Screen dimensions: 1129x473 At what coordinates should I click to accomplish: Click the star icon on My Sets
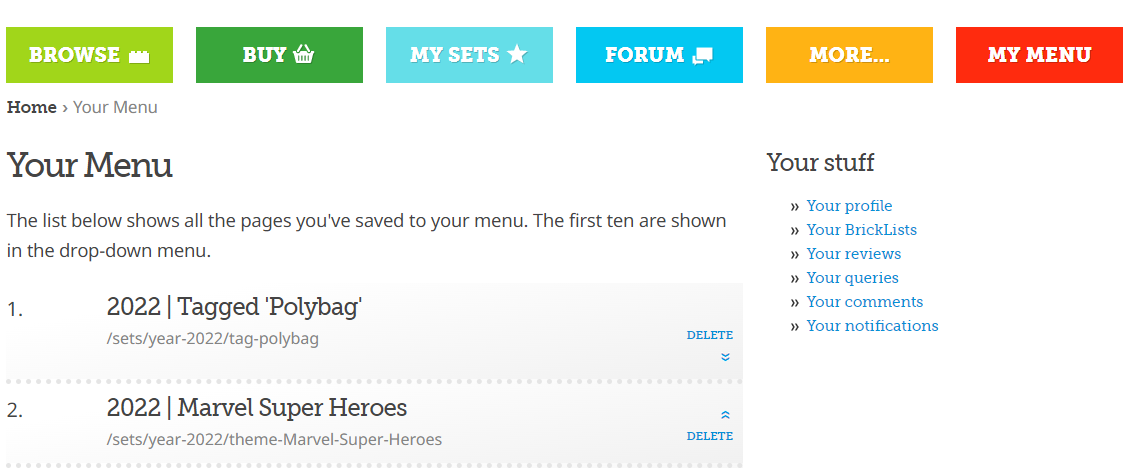pyautogui.click(x=516, y=54)
